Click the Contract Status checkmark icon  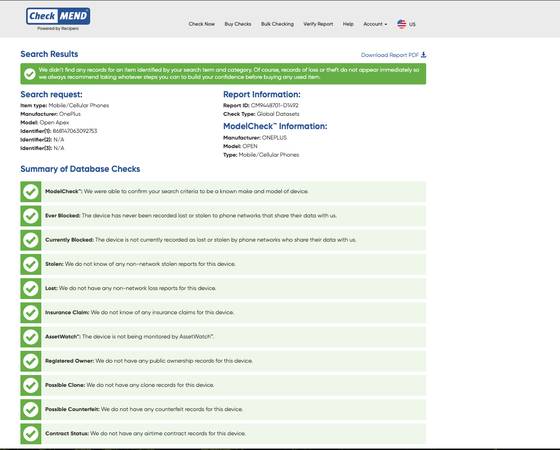click(x=31, y=434)
